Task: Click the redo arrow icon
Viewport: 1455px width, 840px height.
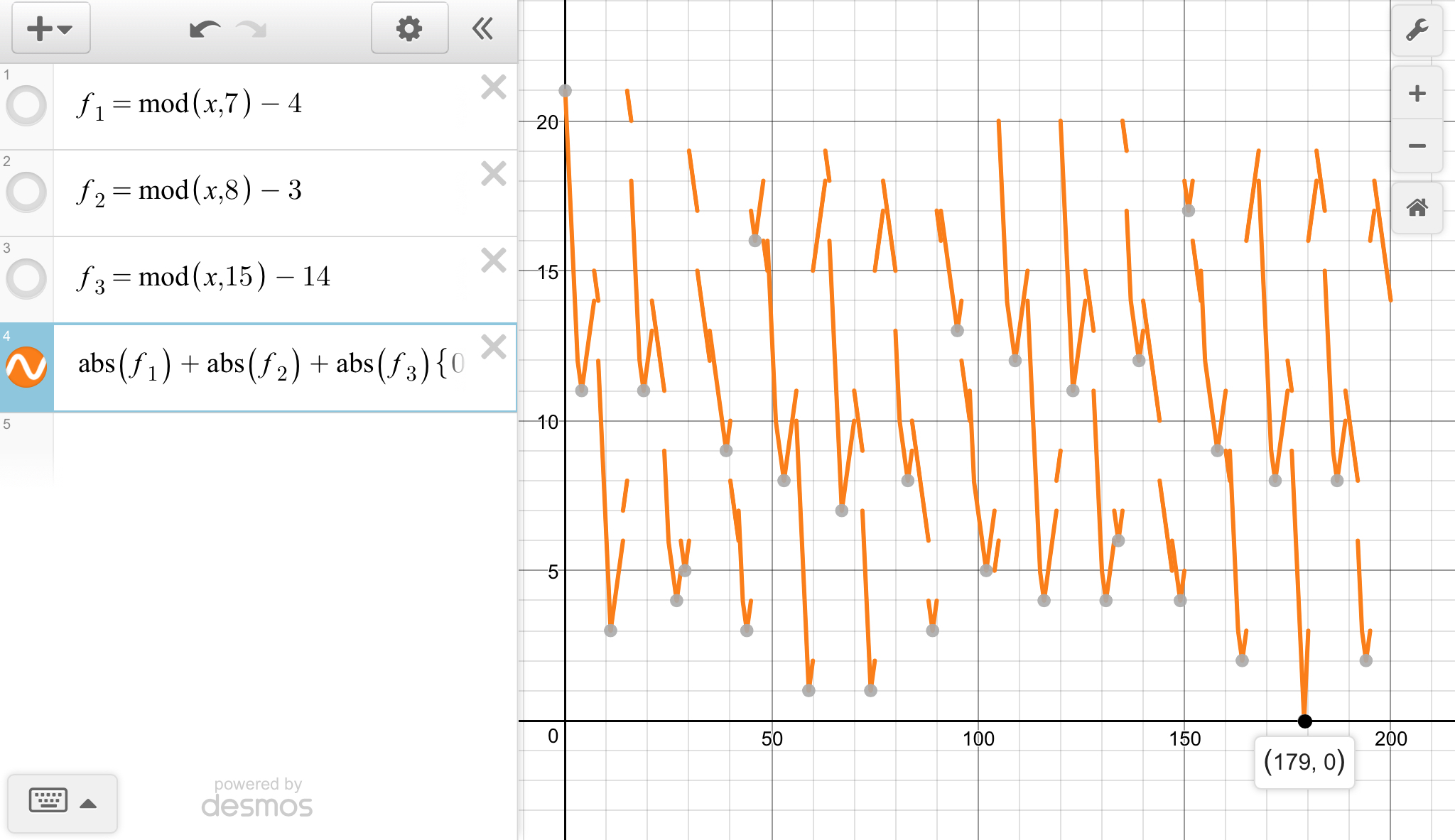Action: 251,30
